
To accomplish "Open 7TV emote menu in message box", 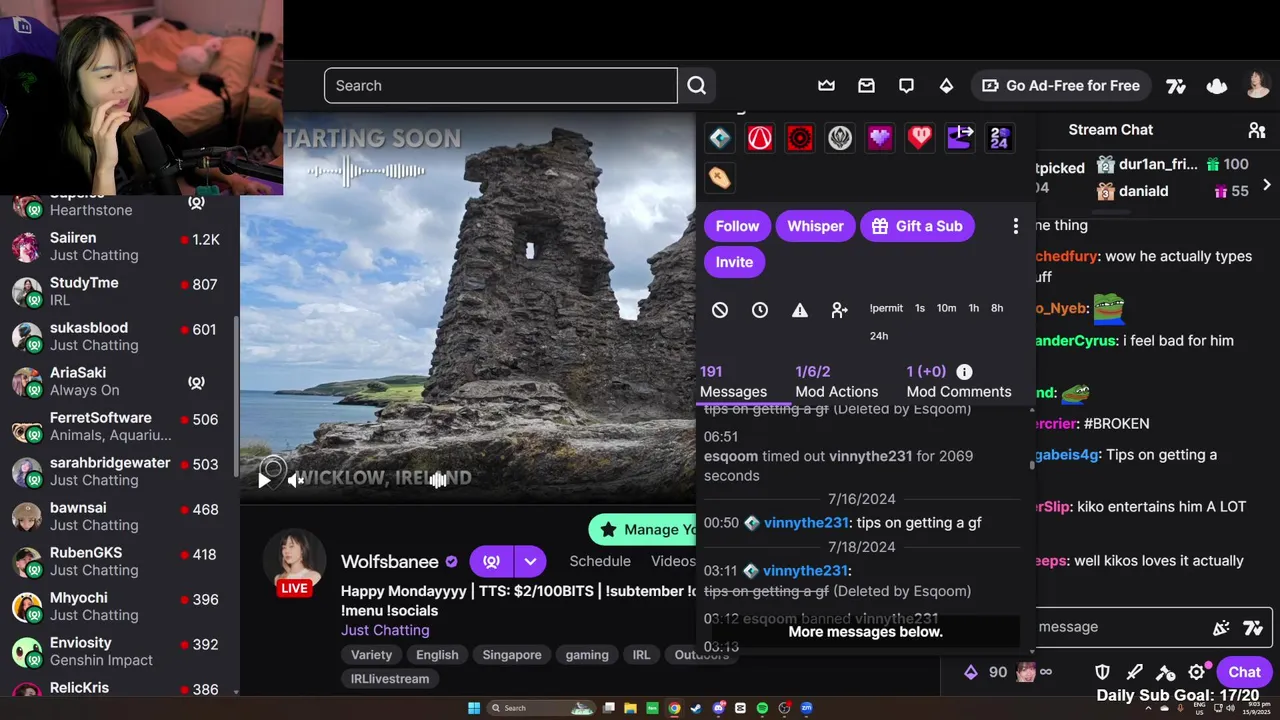I will (x=1253, y=628).
